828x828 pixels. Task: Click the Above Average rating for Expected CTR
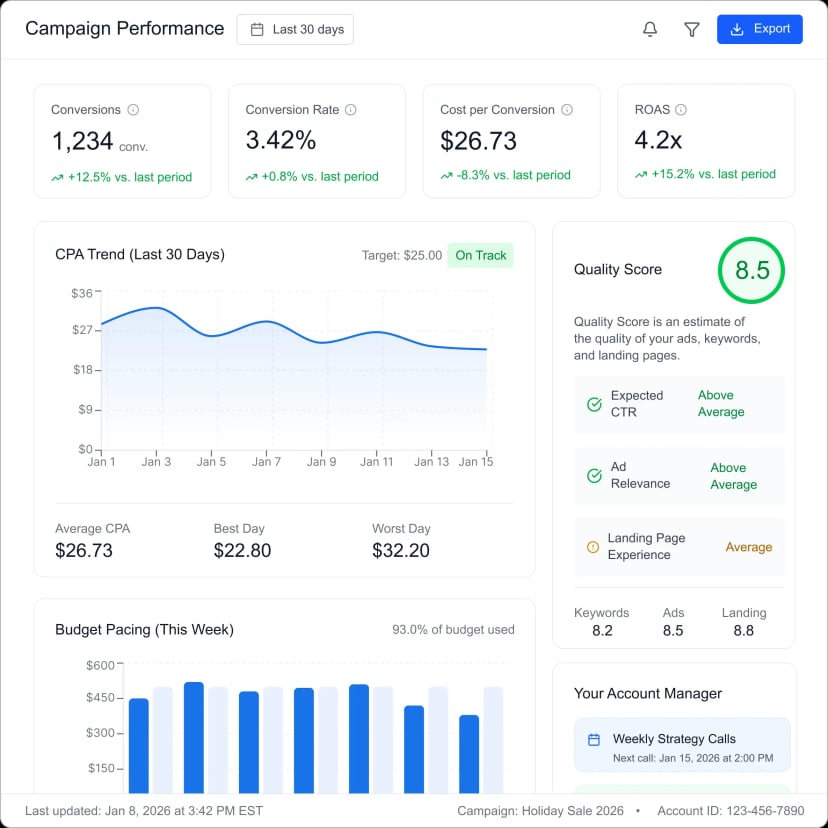pyautogui.click(x=721, y=404)
